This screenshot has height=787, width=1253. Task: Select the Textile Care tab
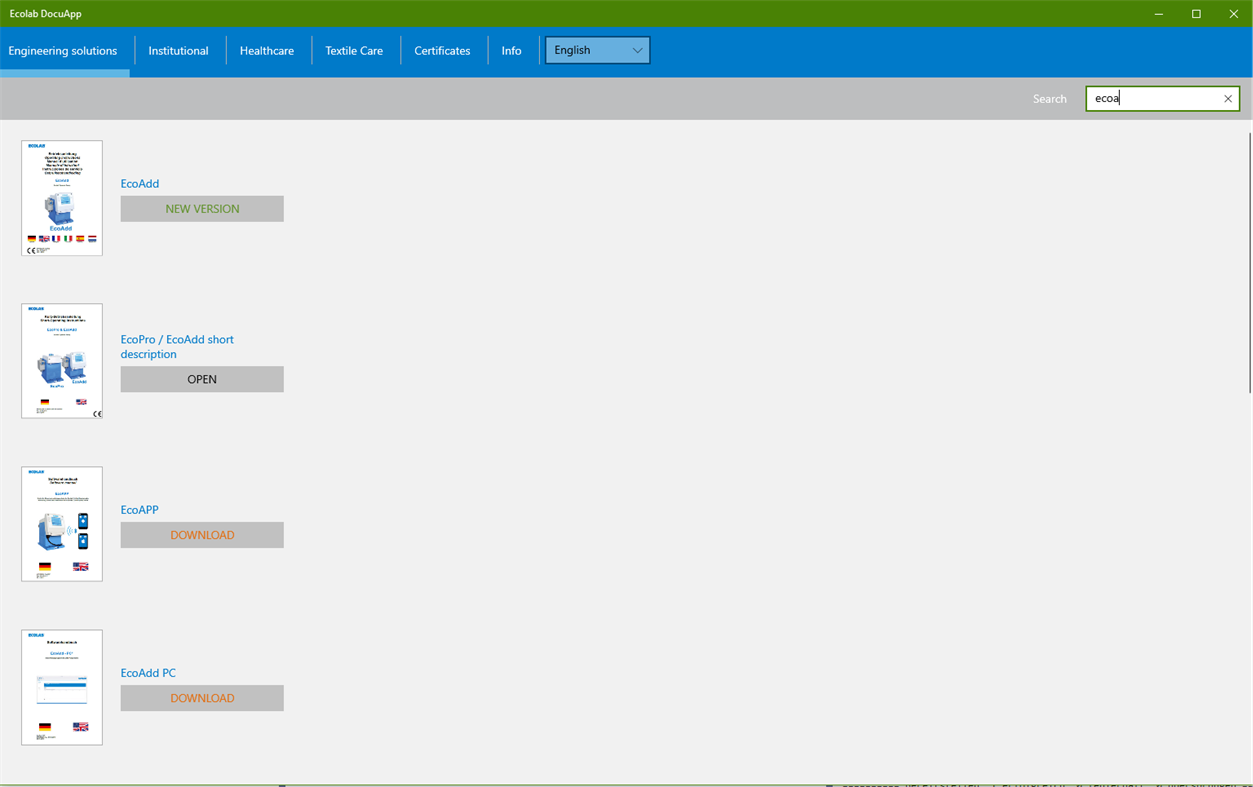[354, 50]
